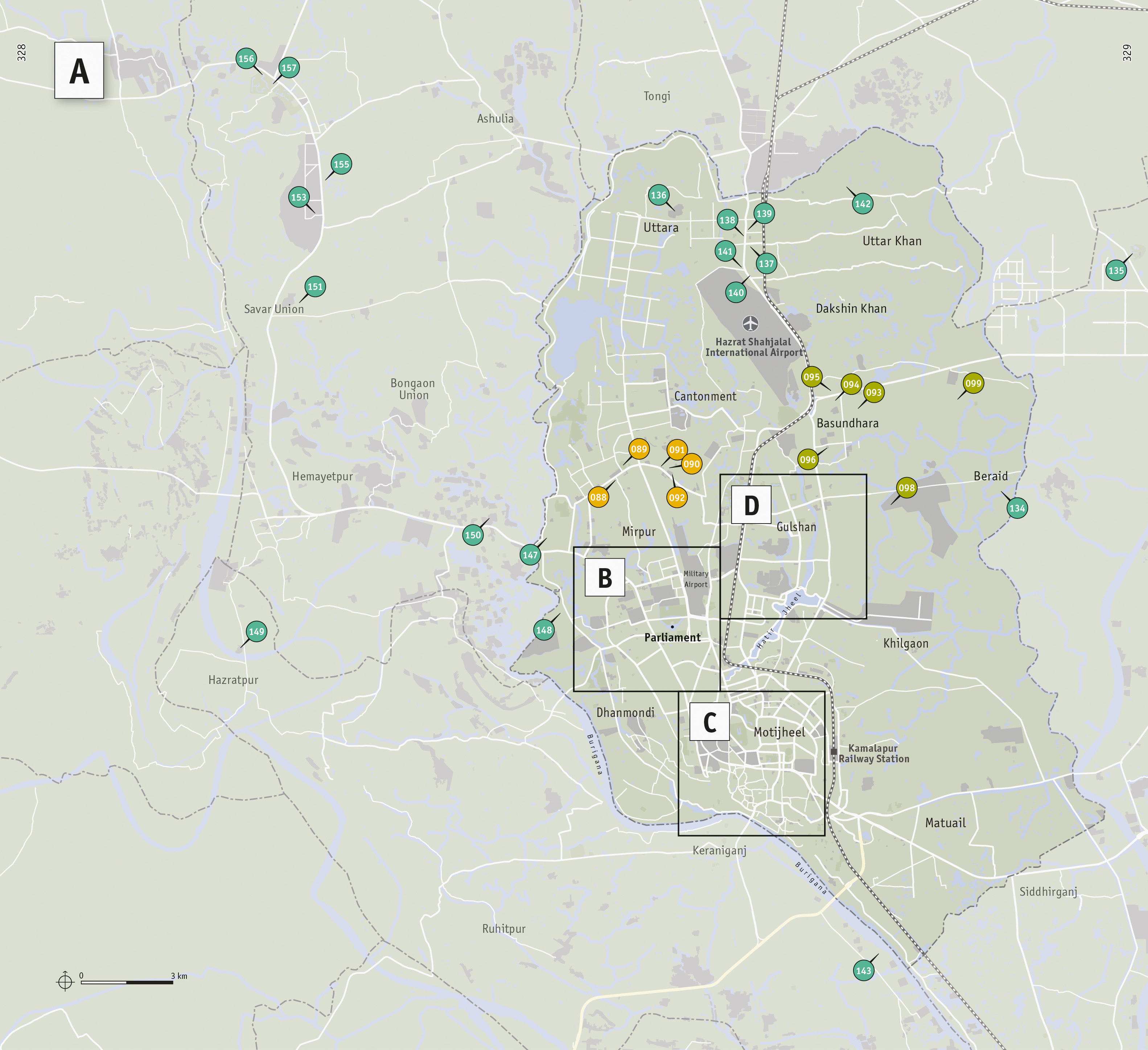Open inset map D label
1148x1050 pixels.
tap(751, 505)
